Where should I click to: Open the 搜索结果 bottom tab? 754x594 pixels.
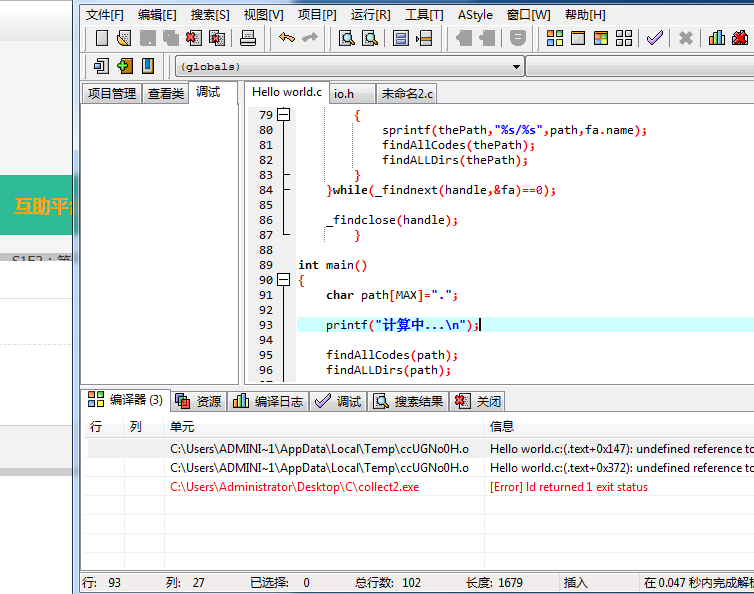pyautogui.click(x=408, y=401)
